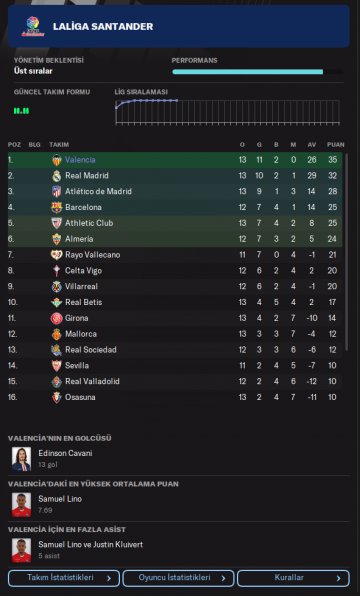Click the Valencia club crest
The image size is (360, 596).
57,160
